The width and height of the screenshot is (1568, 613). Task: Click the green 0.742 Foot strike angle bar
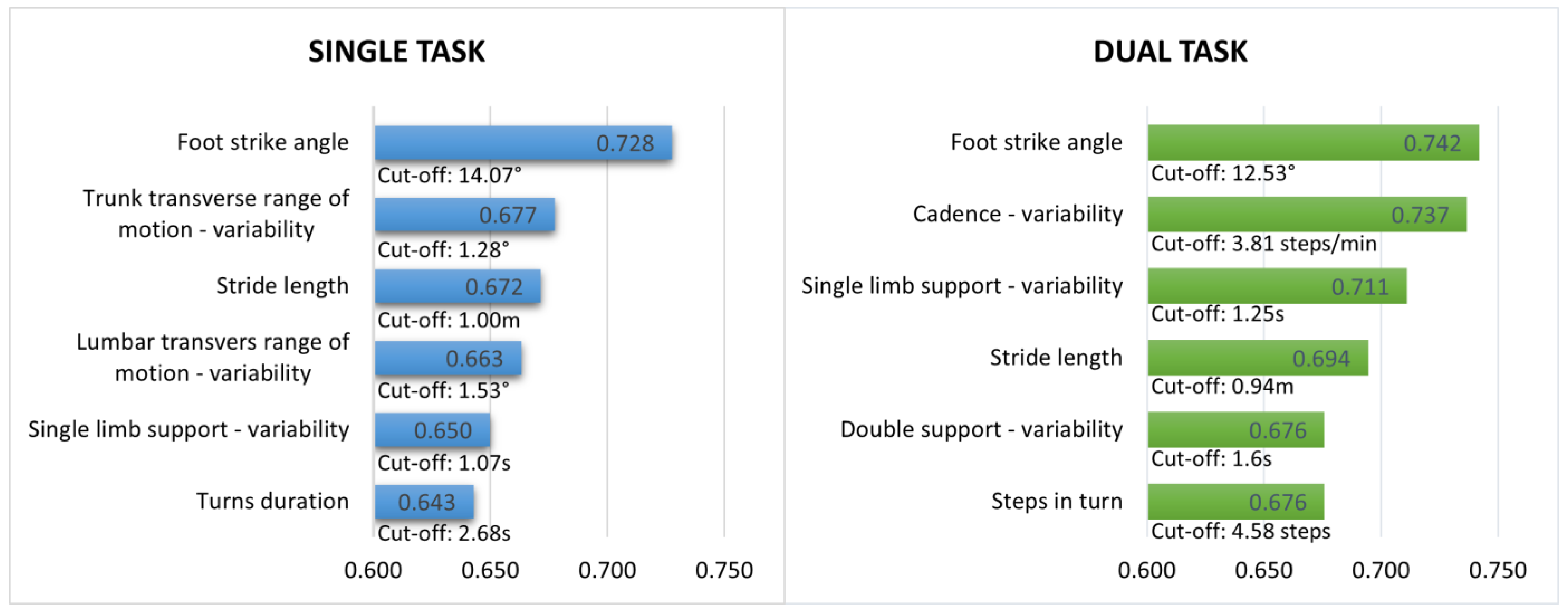point(1313,143)
